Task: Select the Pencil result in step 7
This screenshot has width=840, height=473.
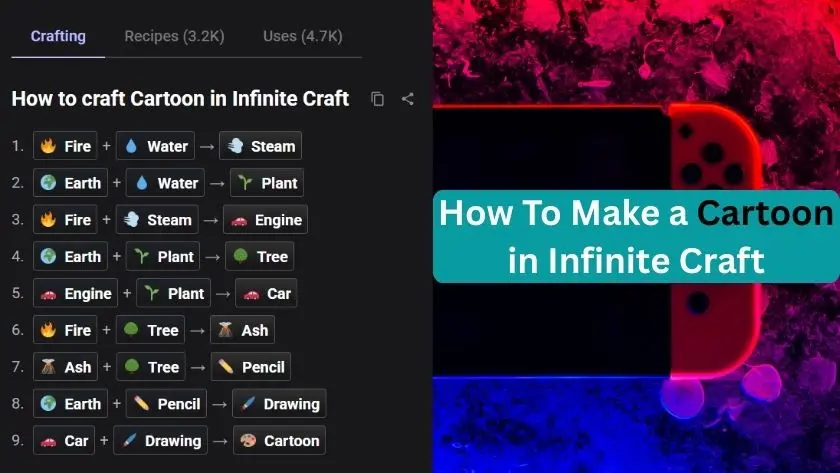Action: click(x=251, y=367)
